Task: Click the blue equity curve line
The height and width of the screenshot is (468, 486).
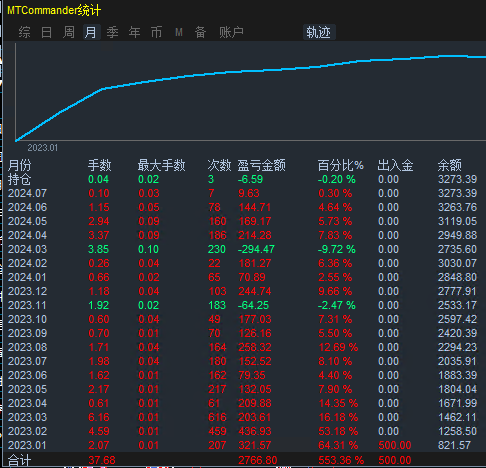Action: click(250, 71)
